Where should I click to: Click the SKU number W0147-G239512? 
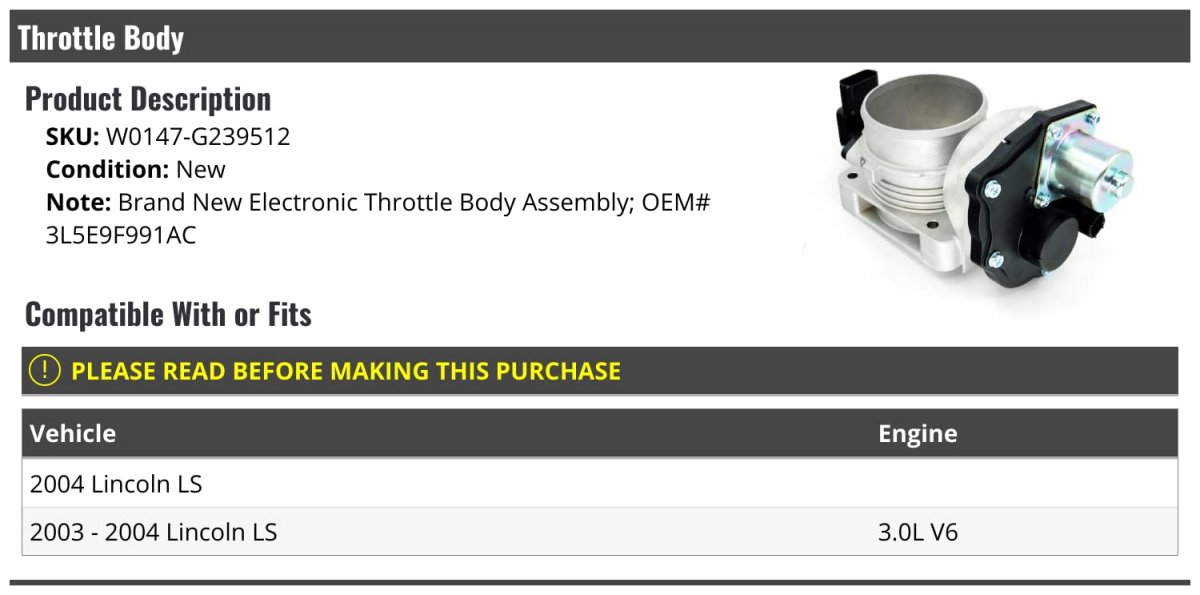coord(198,137)
